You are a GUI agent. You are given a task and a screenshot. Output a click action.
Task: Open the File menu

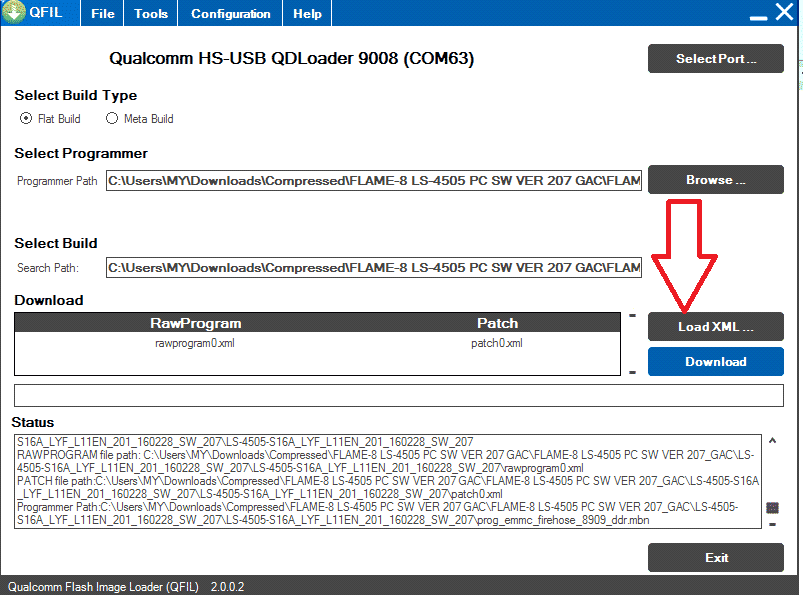(102, 13)
